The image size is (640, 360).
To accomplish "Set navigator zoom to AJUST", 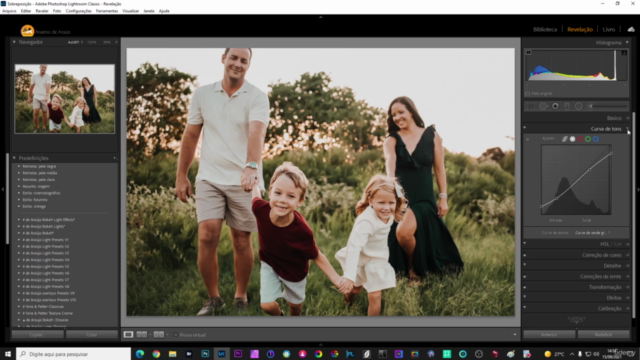I will 73,42.
